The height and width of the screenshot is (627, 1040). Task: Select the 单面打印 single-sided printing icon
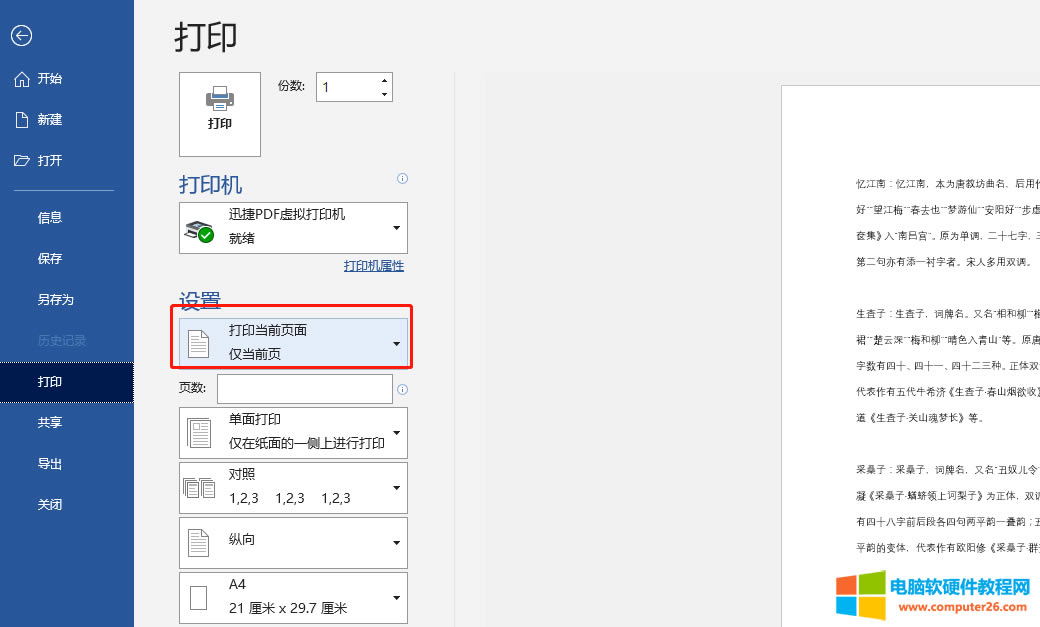pos(199,432)
